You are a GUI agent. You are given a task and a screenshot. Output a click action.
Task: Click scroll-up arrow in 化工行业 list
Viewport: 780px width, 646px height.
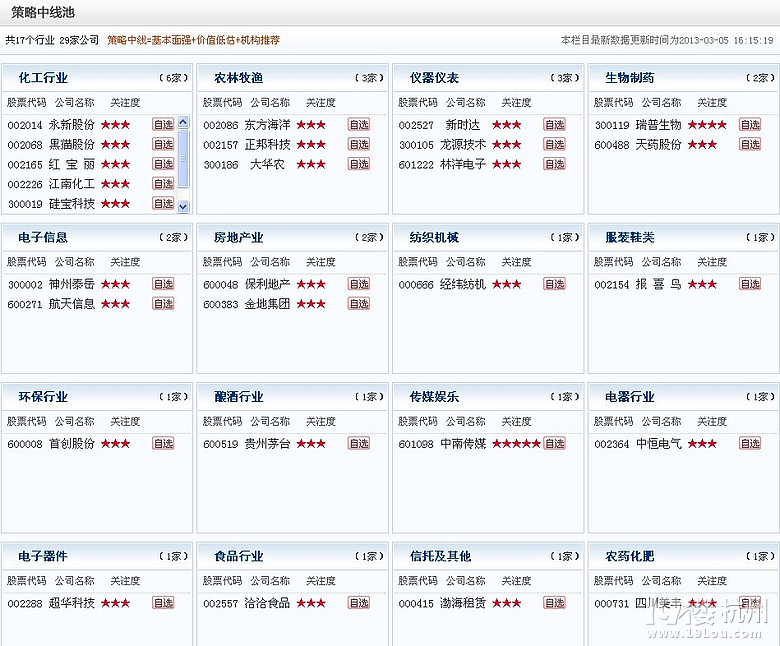(x=183, y=121)
